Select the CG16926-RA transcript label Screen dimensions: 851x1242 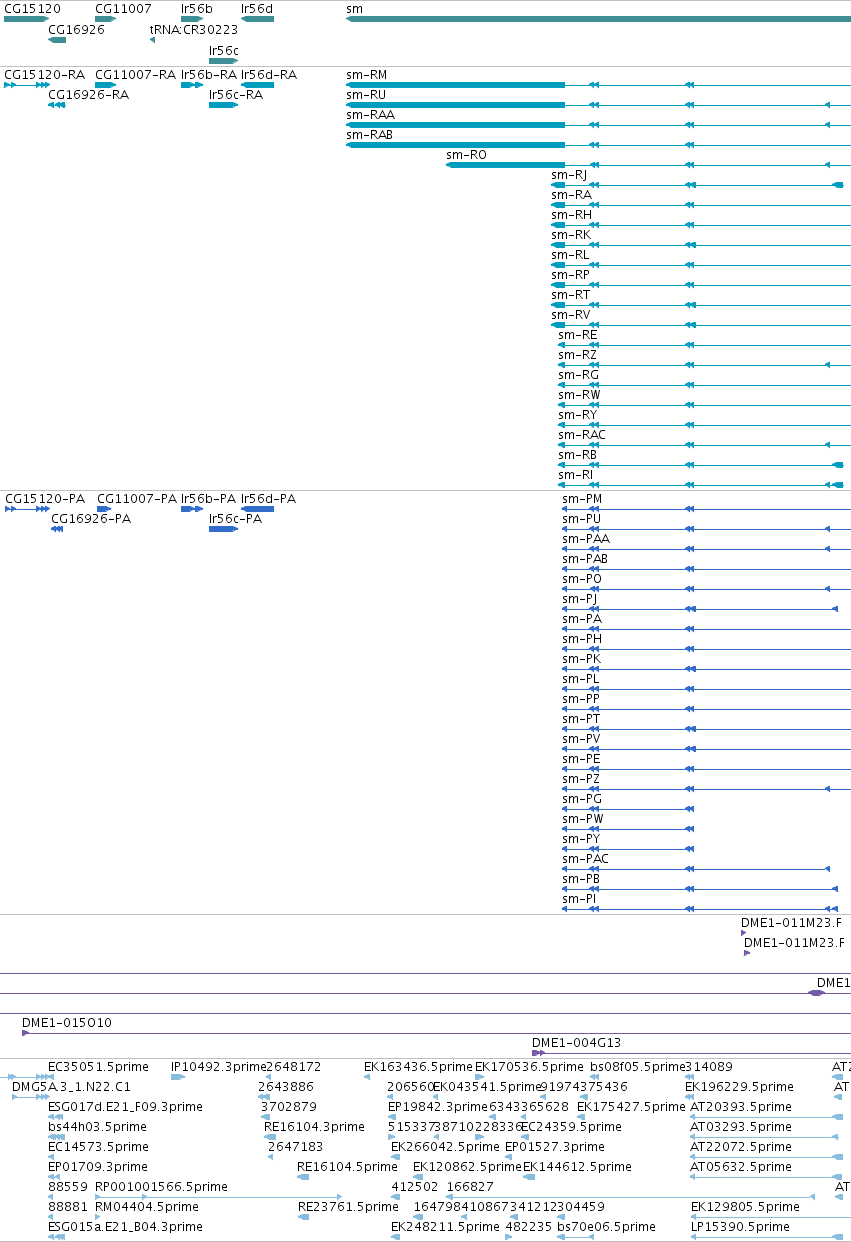(x=88, y=95)
